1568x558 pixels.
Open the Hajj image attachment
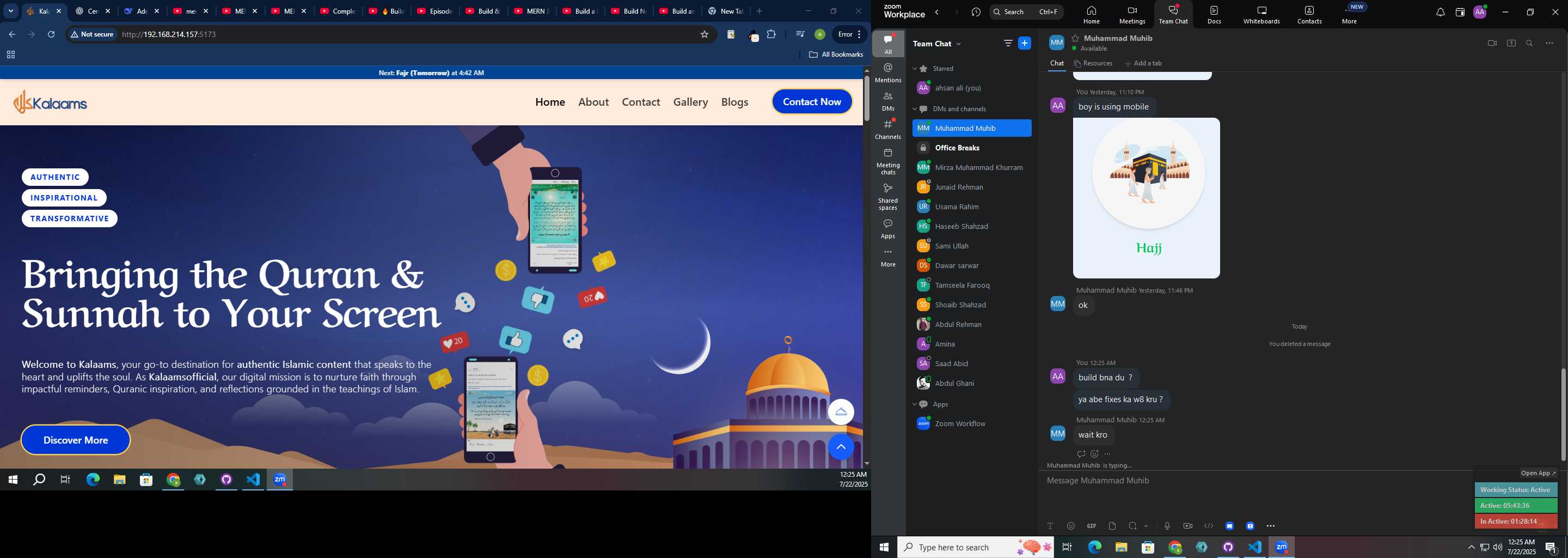[1146, 198]
